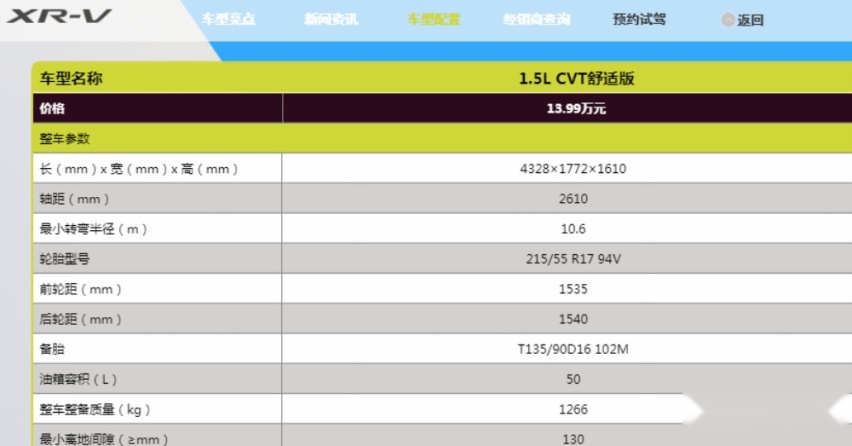This screenshot has height=446, width=852.
Task: Click the 13.99万元 price value
Action: click(x=576, y=108)
